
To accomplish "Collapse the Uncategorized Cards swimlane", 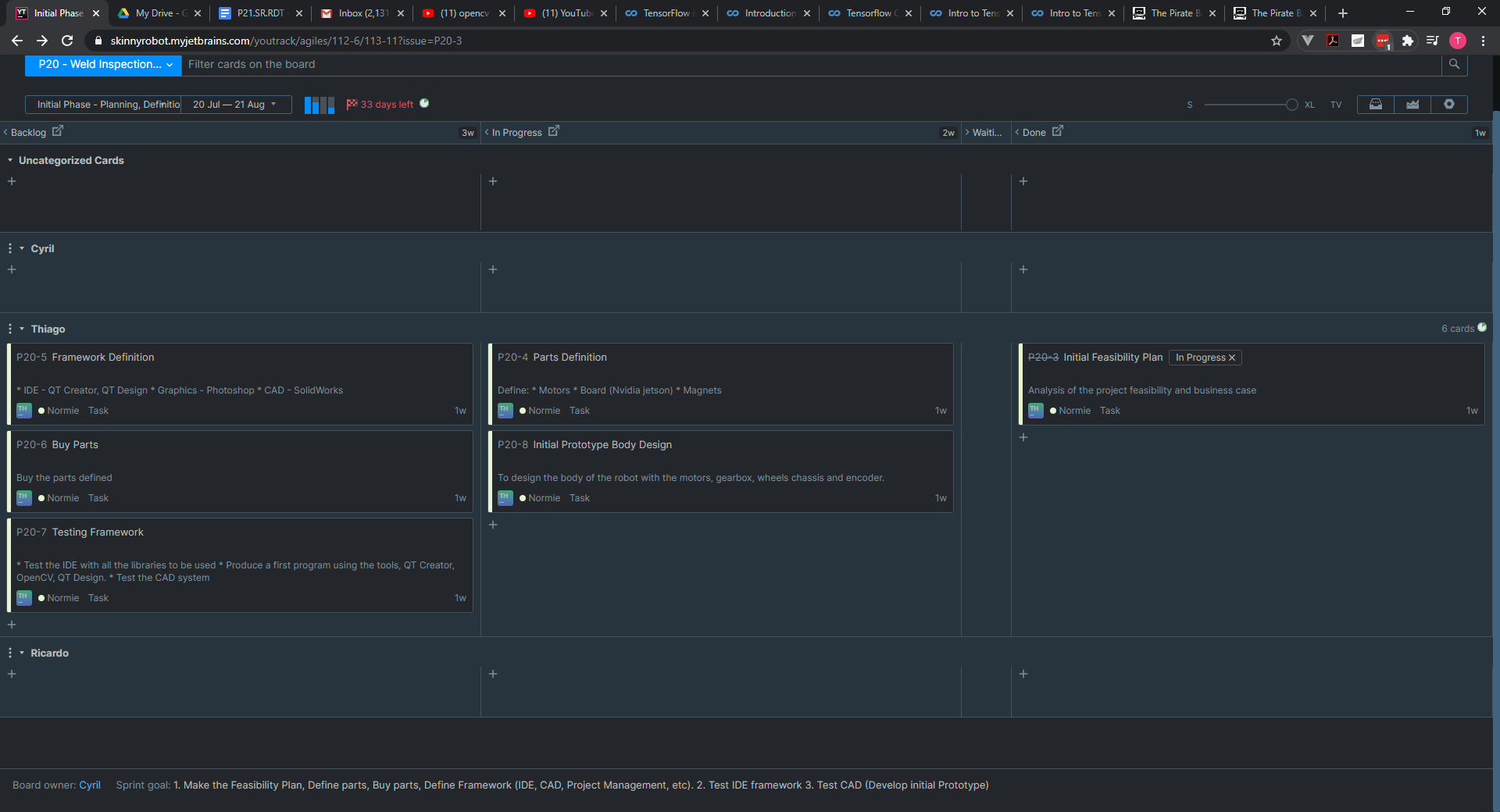I will click(x=10, y=161).
